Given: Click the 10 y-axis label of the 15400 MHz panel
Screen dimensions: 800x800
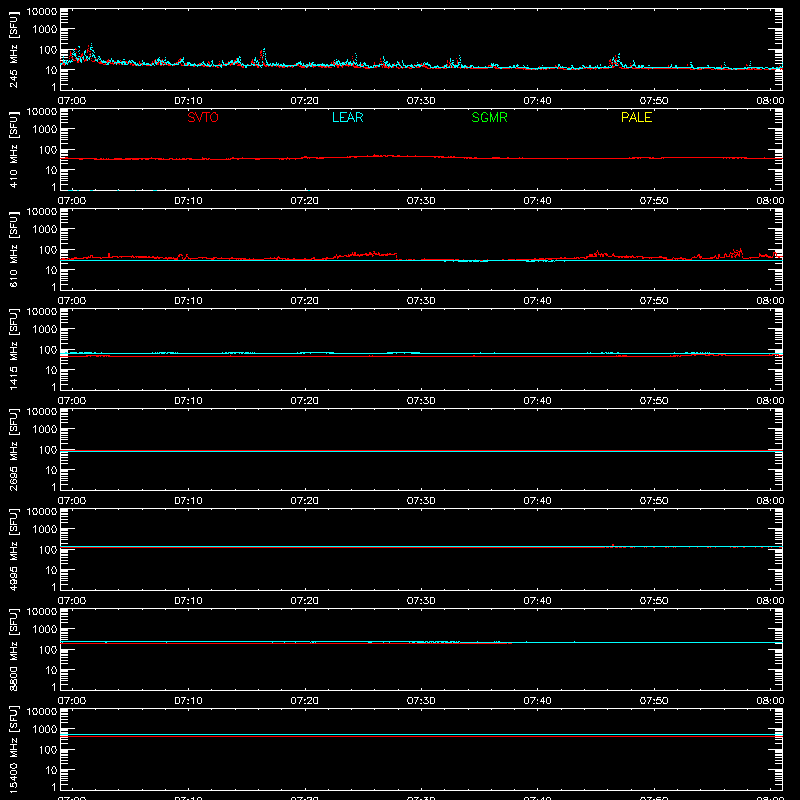Looking at the screenshot, I should [52, 770].
